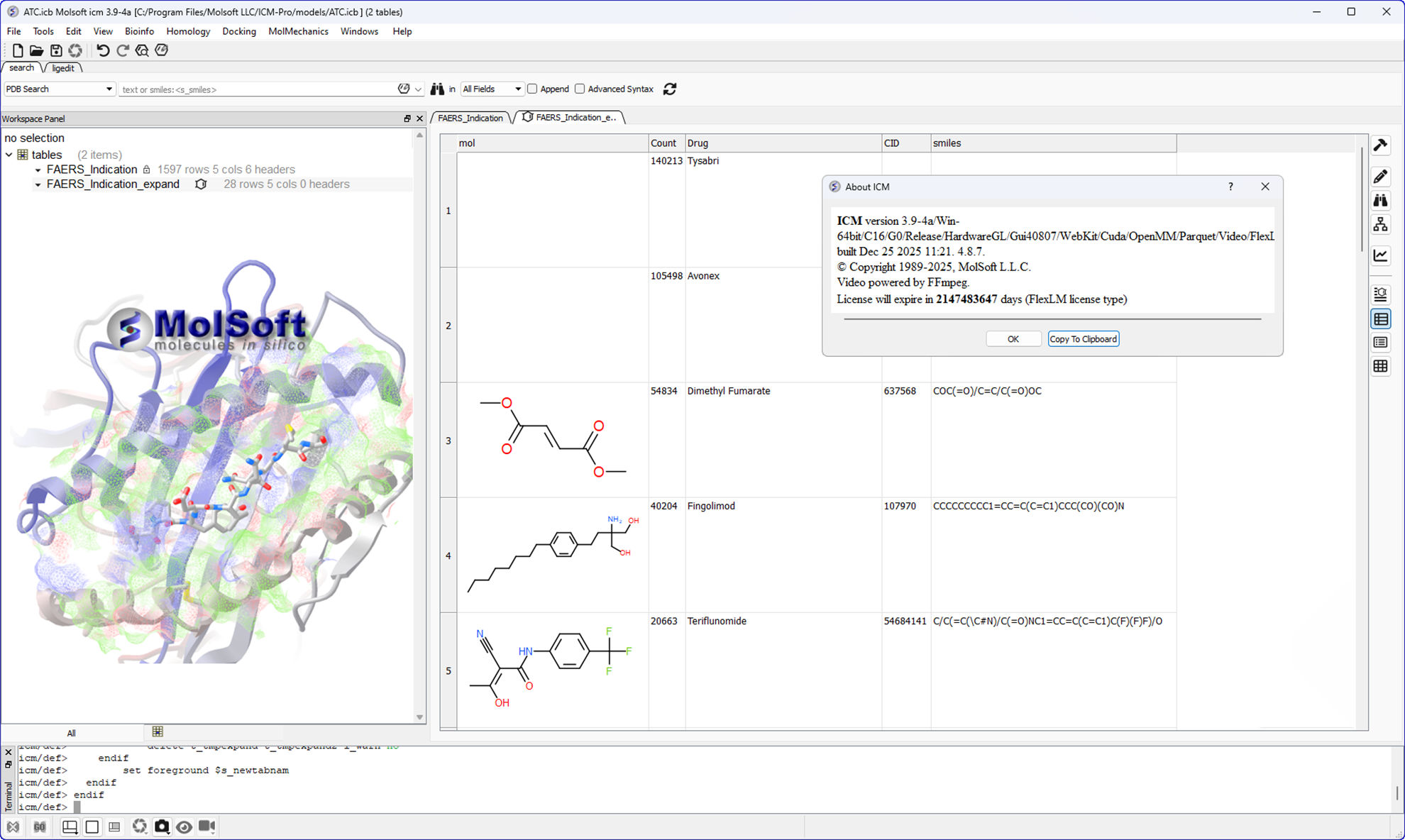Enable the Append checkbox
This screenshot has height=840, width=1405.
coord(532,89)
